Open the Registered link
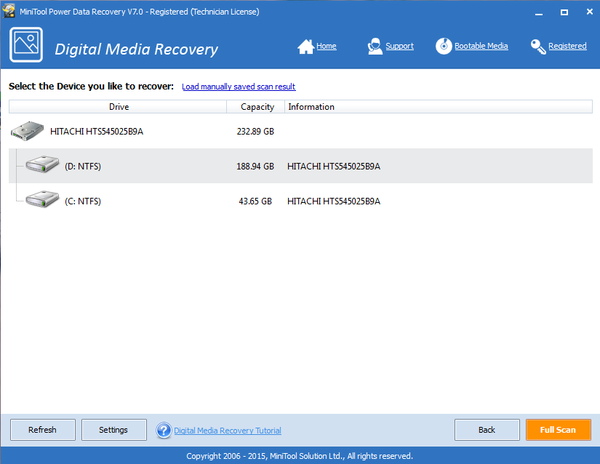This screenshot has height=464, width=600. (x=567, y=46)
